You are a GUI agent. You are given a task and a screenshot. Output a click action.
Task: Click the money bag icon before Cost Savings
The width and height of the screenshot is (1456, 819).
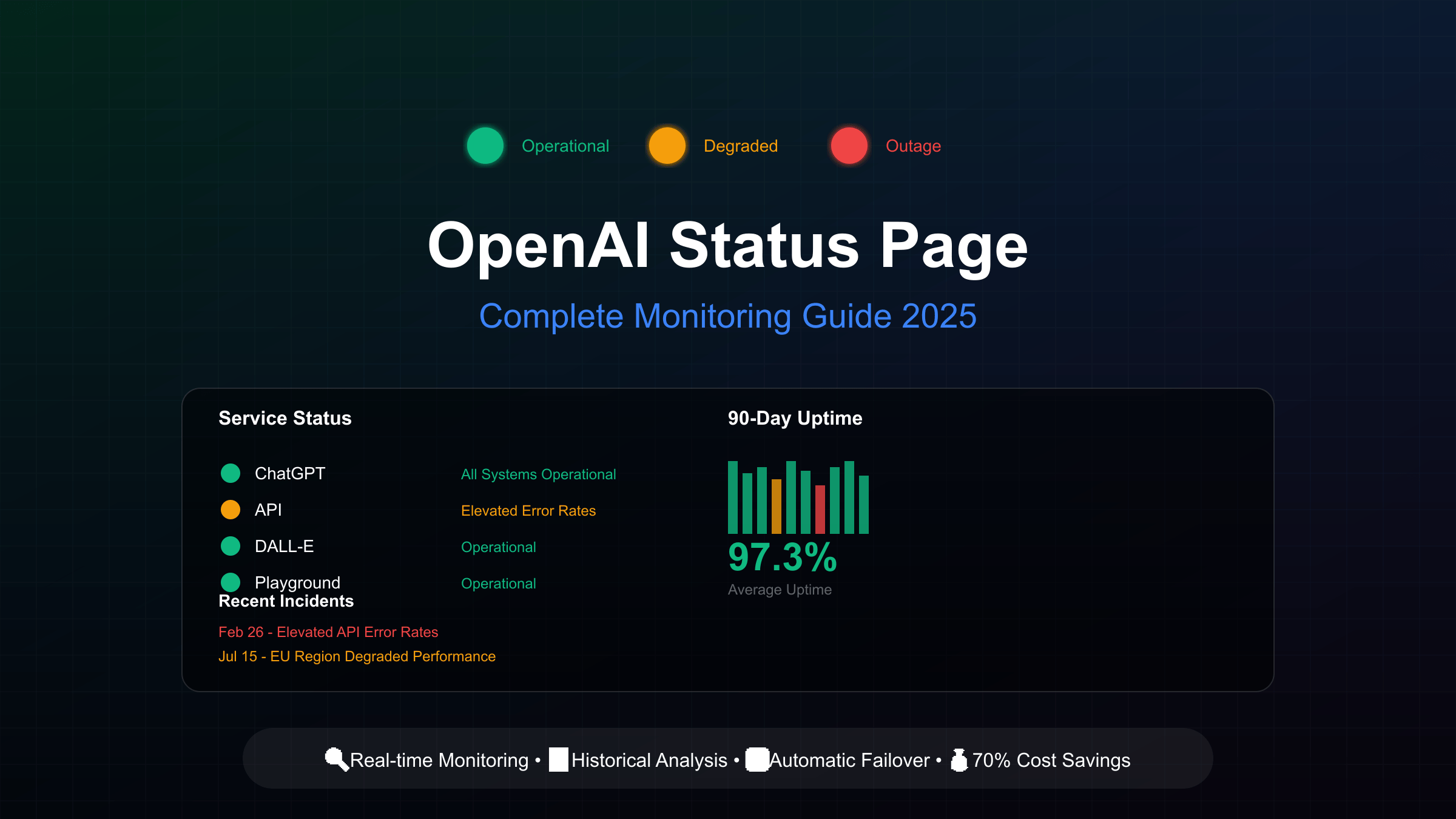(x=959, y=760)
